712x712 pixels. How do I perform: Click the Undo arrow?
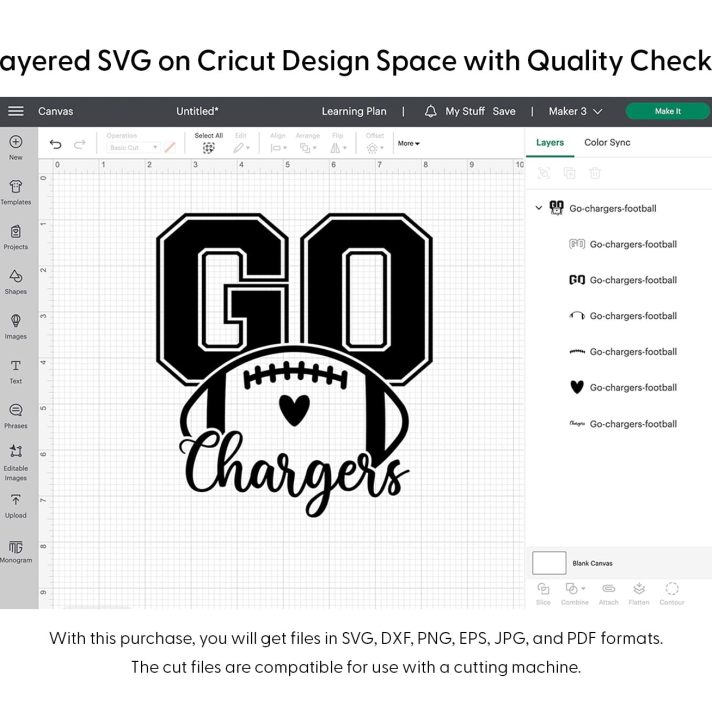[x=55, y=144]
